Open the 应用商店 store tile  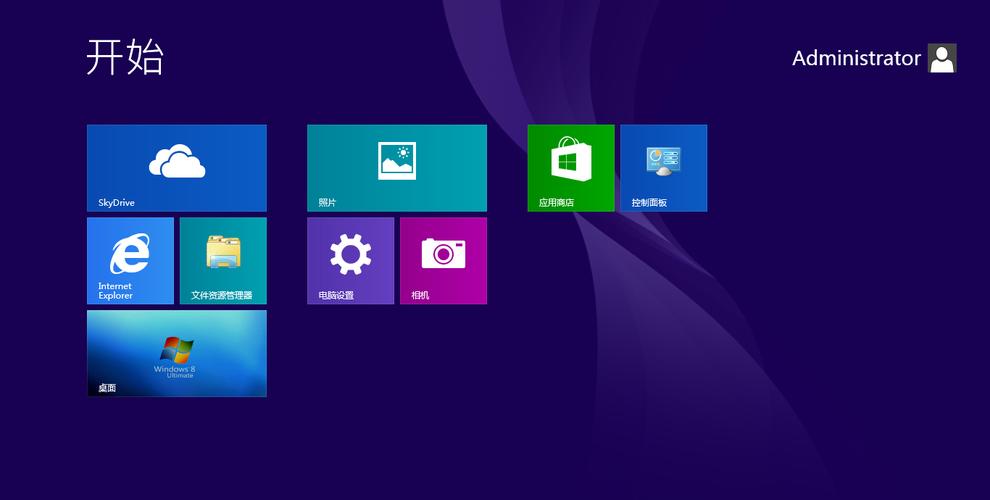571,168
